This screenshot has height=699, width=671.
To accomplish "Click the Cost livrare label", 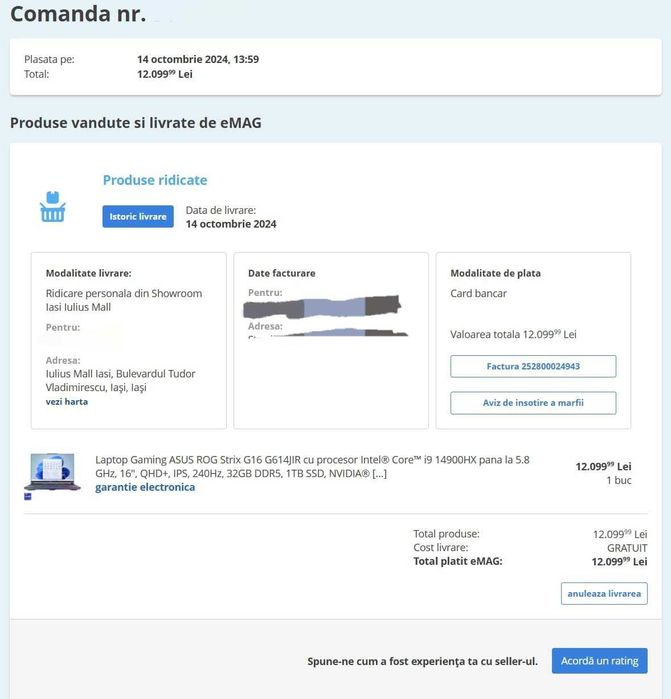I will (440, 547).
